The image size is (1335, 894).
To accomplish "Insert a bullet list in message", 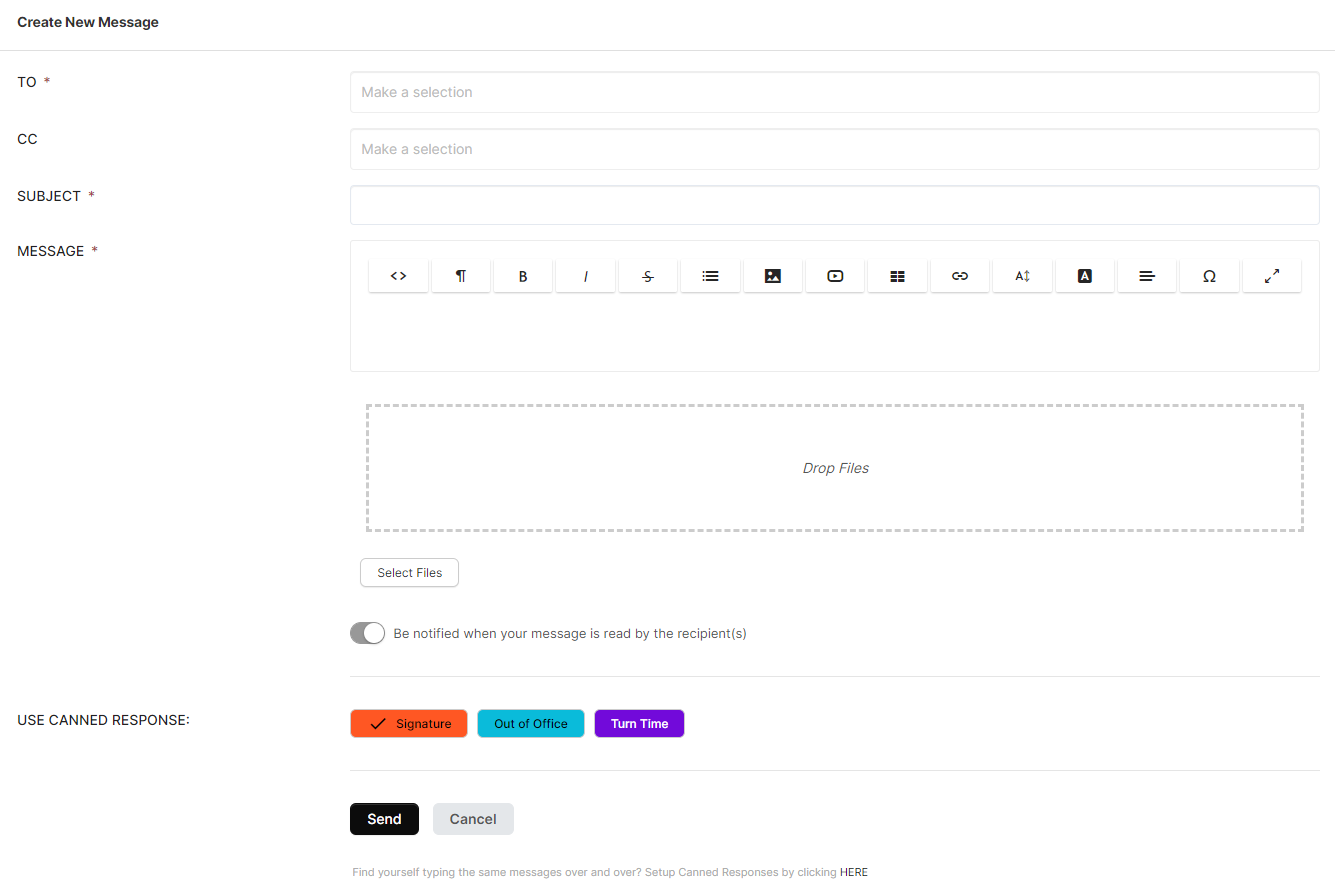I will click(x=710, y=276).
